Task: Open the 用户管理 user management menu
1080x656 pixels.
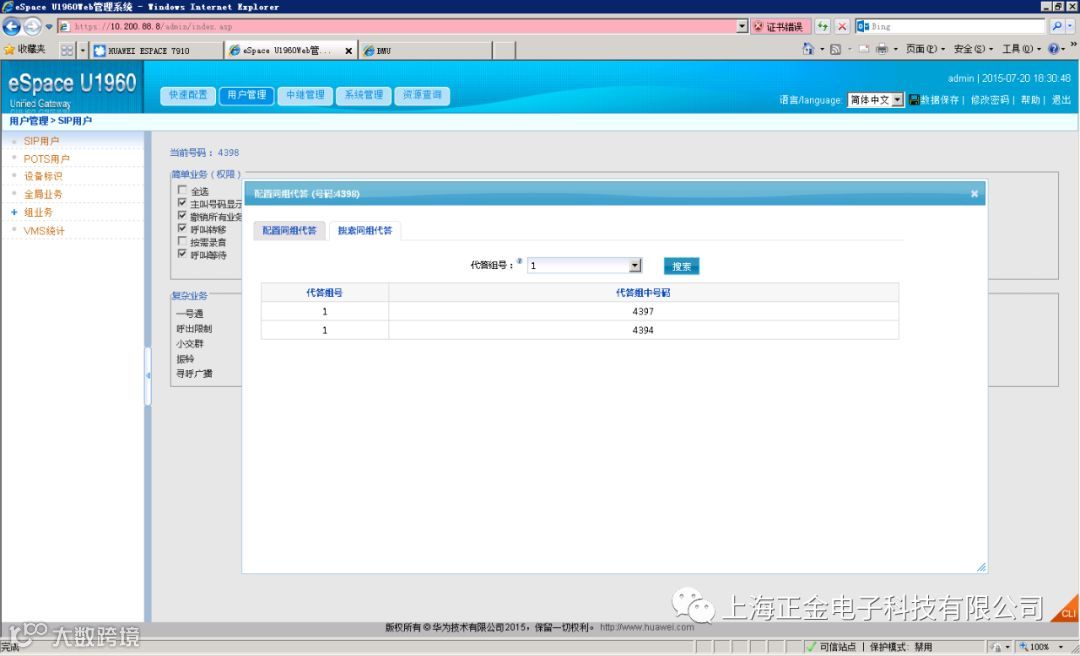Action: [x=247, y=95]
